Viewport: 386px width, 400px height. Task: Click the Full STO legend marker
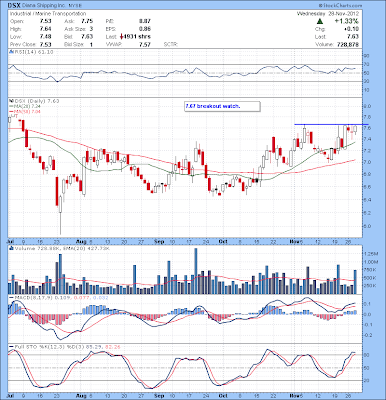pyautogui.click(x=11, y=347)
